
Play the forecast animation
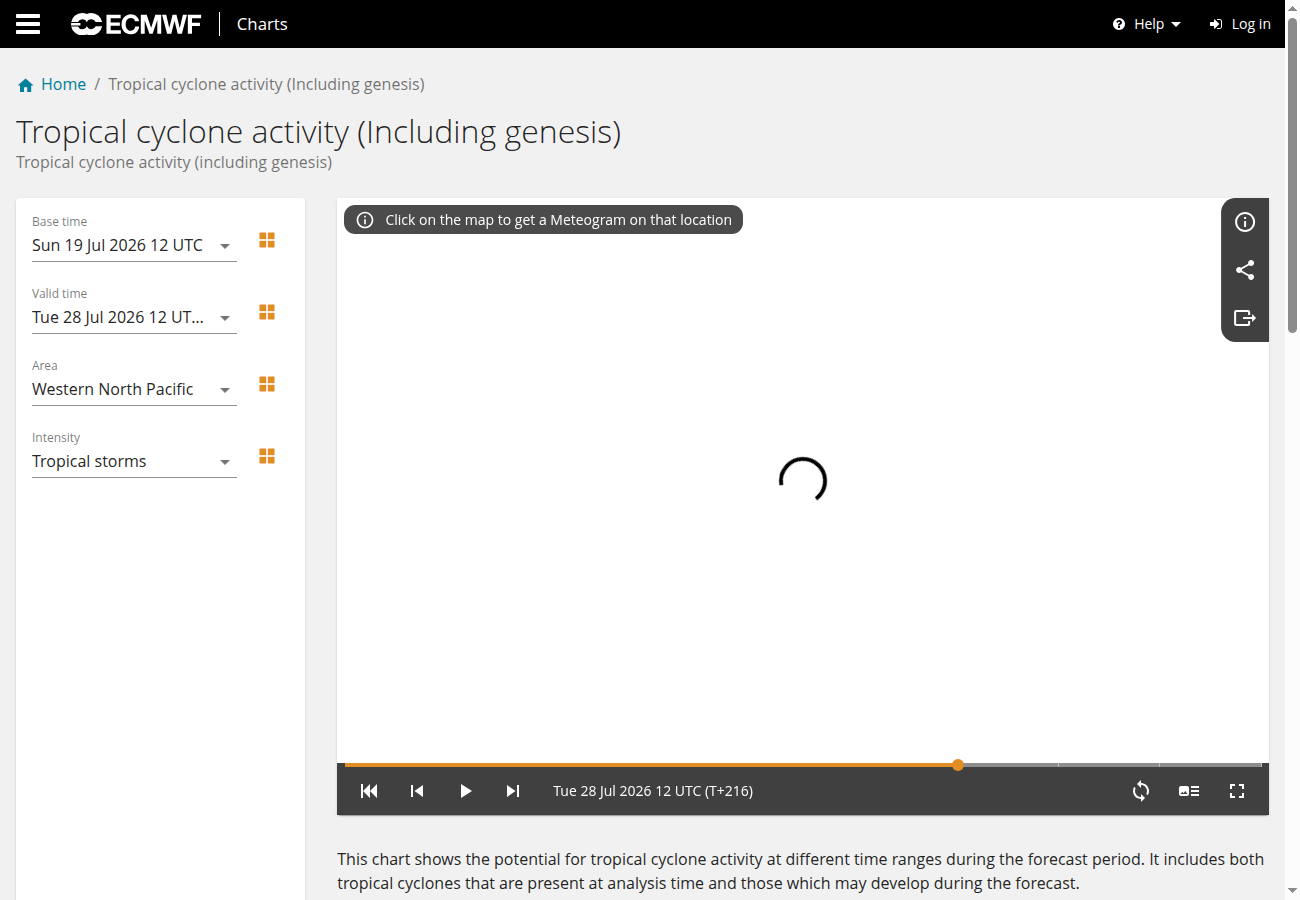click(x=465, y=791)
